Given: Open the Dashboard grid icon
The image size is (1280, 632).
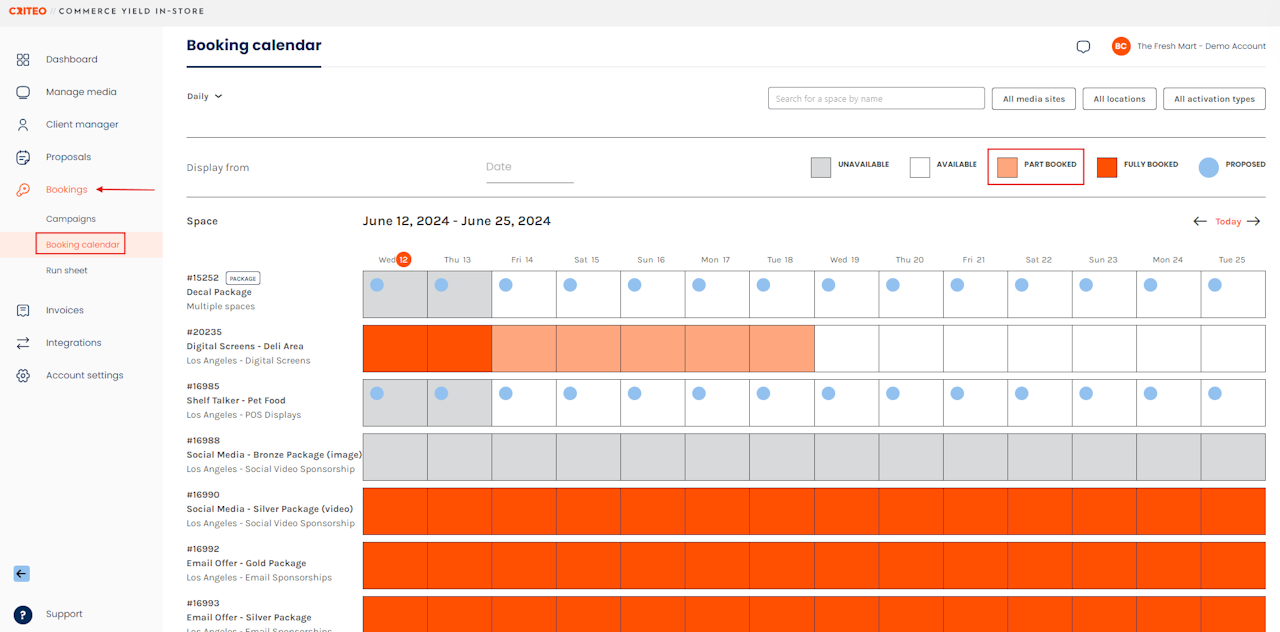Looking at the screenshot, I should (x=23, y=60).
